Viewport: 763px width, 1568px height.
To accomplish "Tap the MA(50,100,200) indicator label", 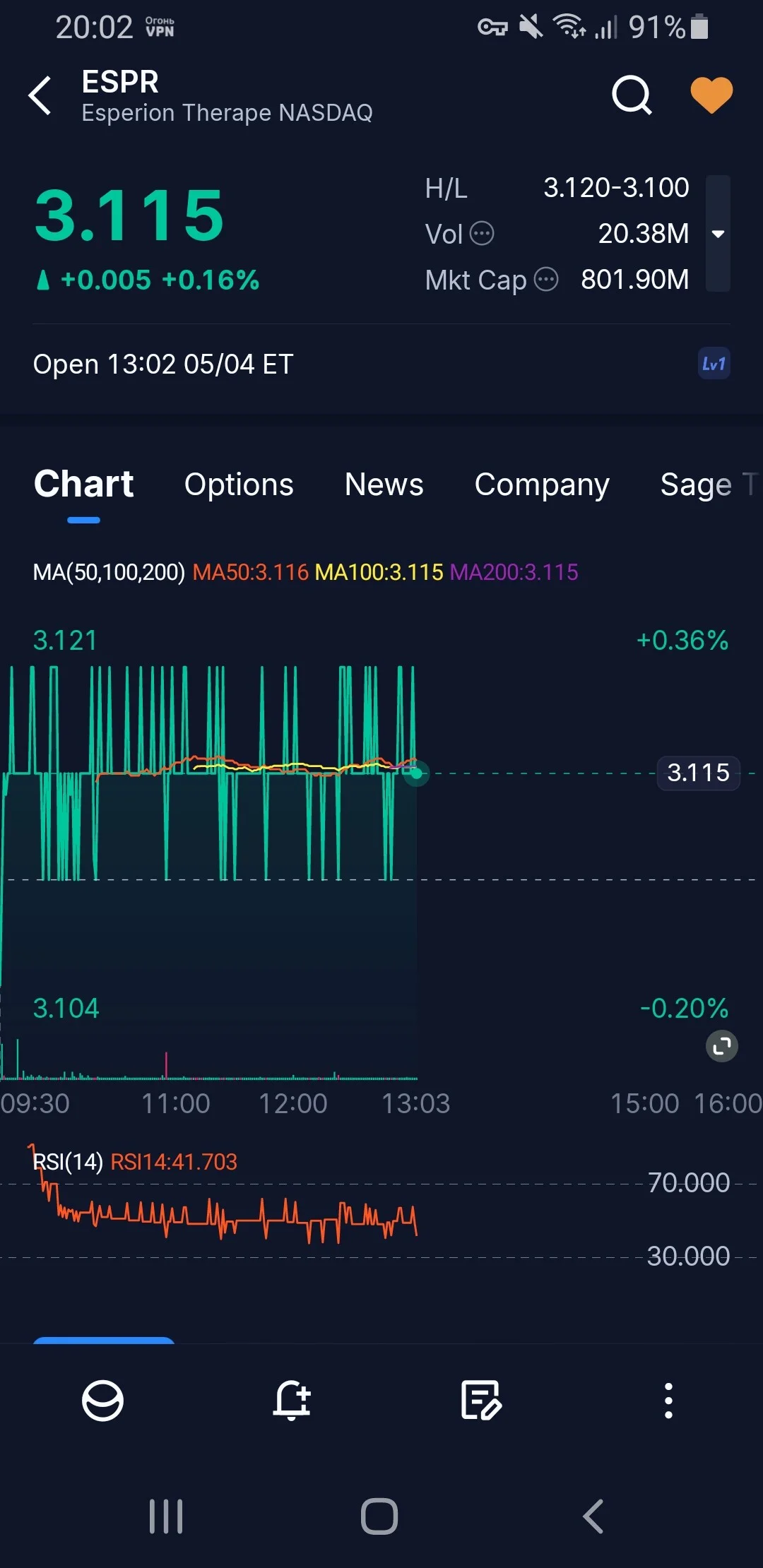I will pyautogui.click(x=109, y=572).
